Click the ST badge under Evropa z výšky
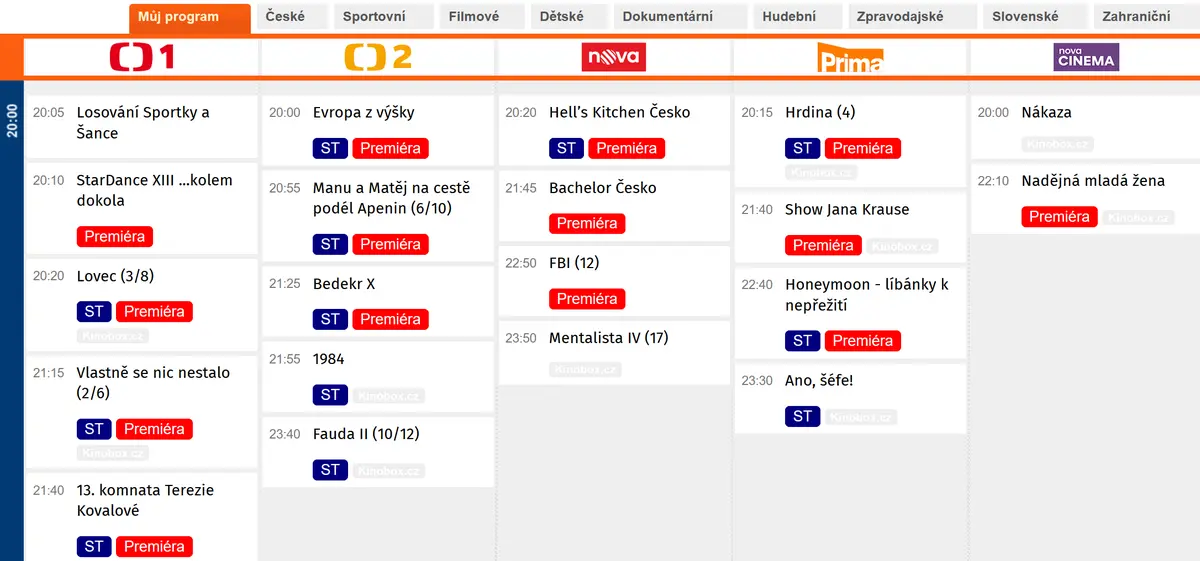Image resolution: width=1200 pixels, height=561 pixels. [x=331, y=149]
